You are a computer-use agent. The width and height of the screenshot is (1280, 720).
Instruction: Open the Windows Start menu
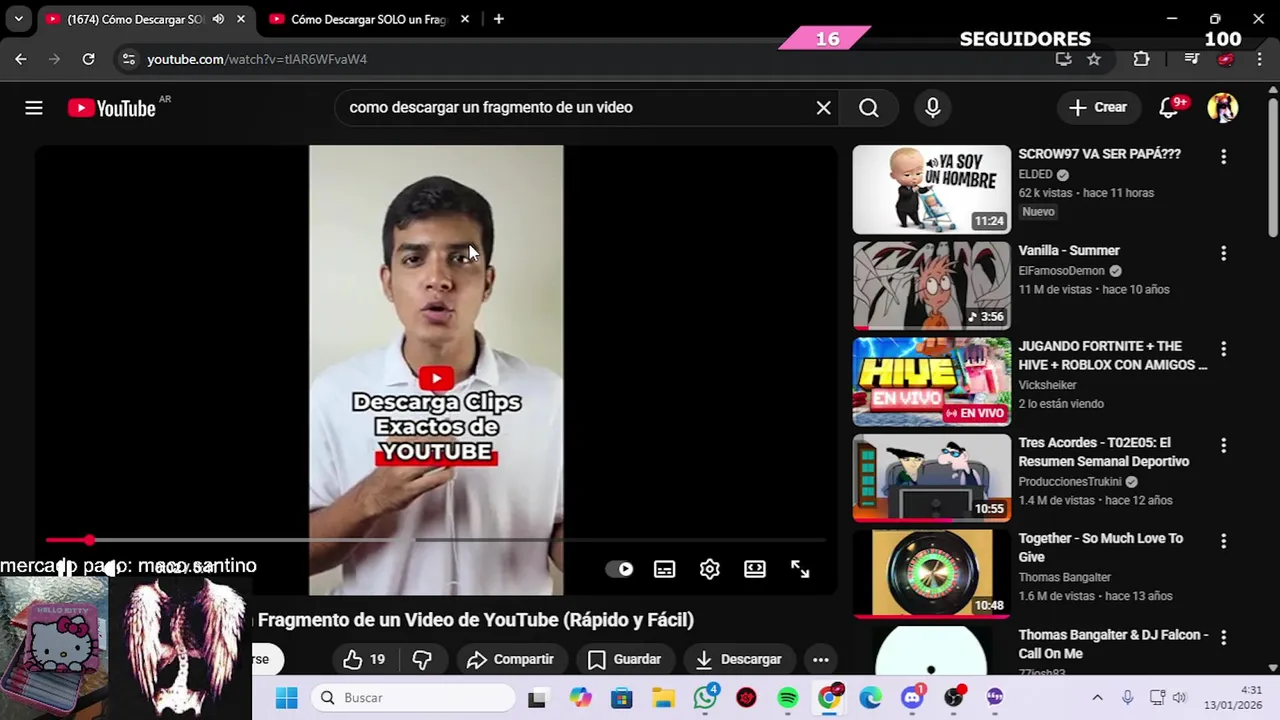[287, 698]
